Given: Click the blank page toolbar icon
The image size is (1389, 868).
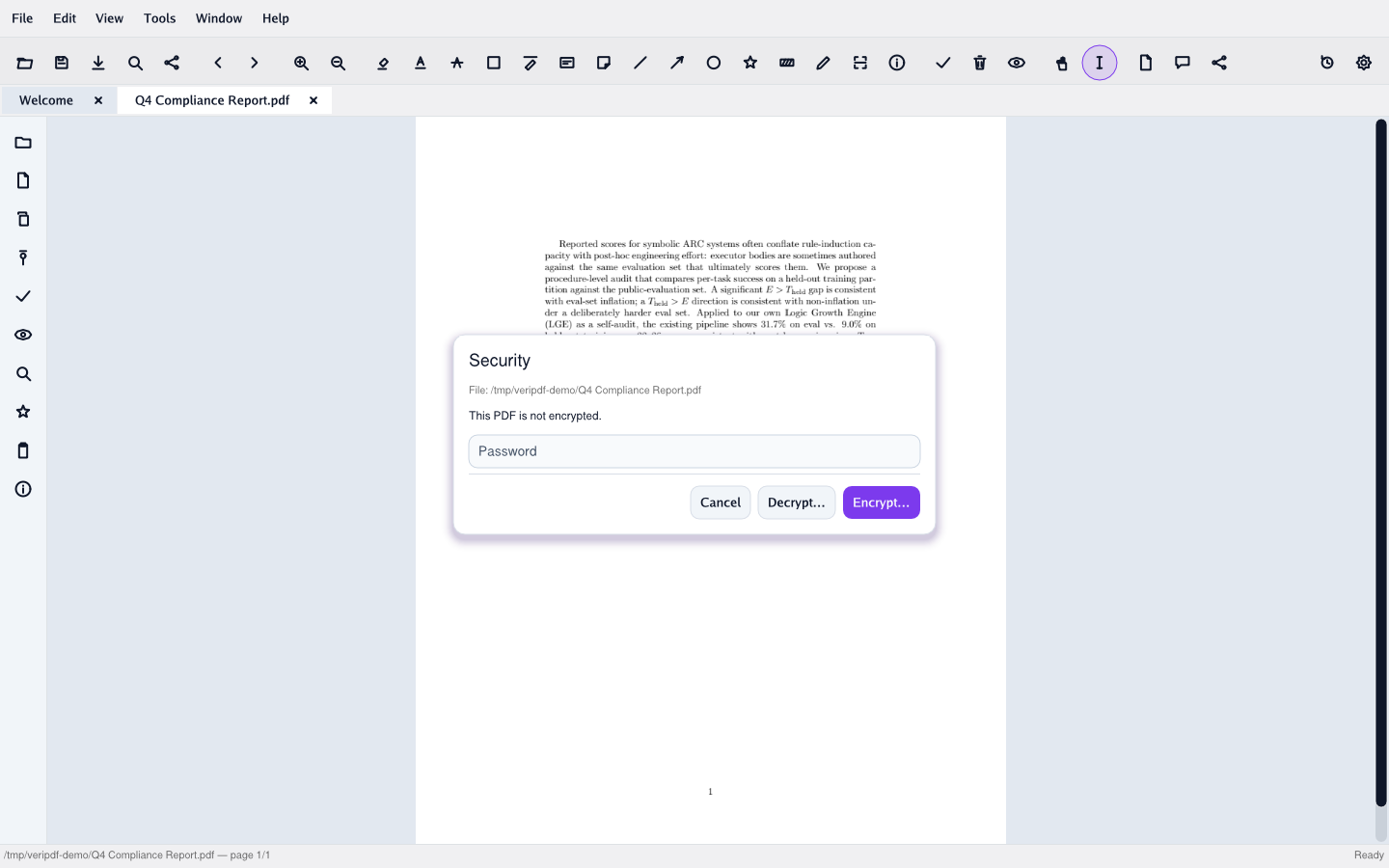Looking at the screenshot, I should click(x=1146, y=63).
